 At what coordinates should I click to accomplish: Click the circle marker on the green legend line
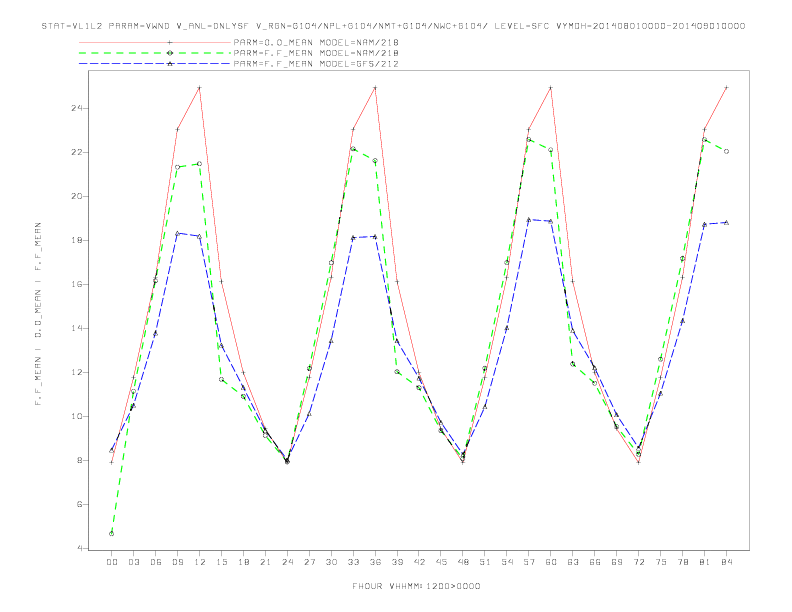[170, 53]
